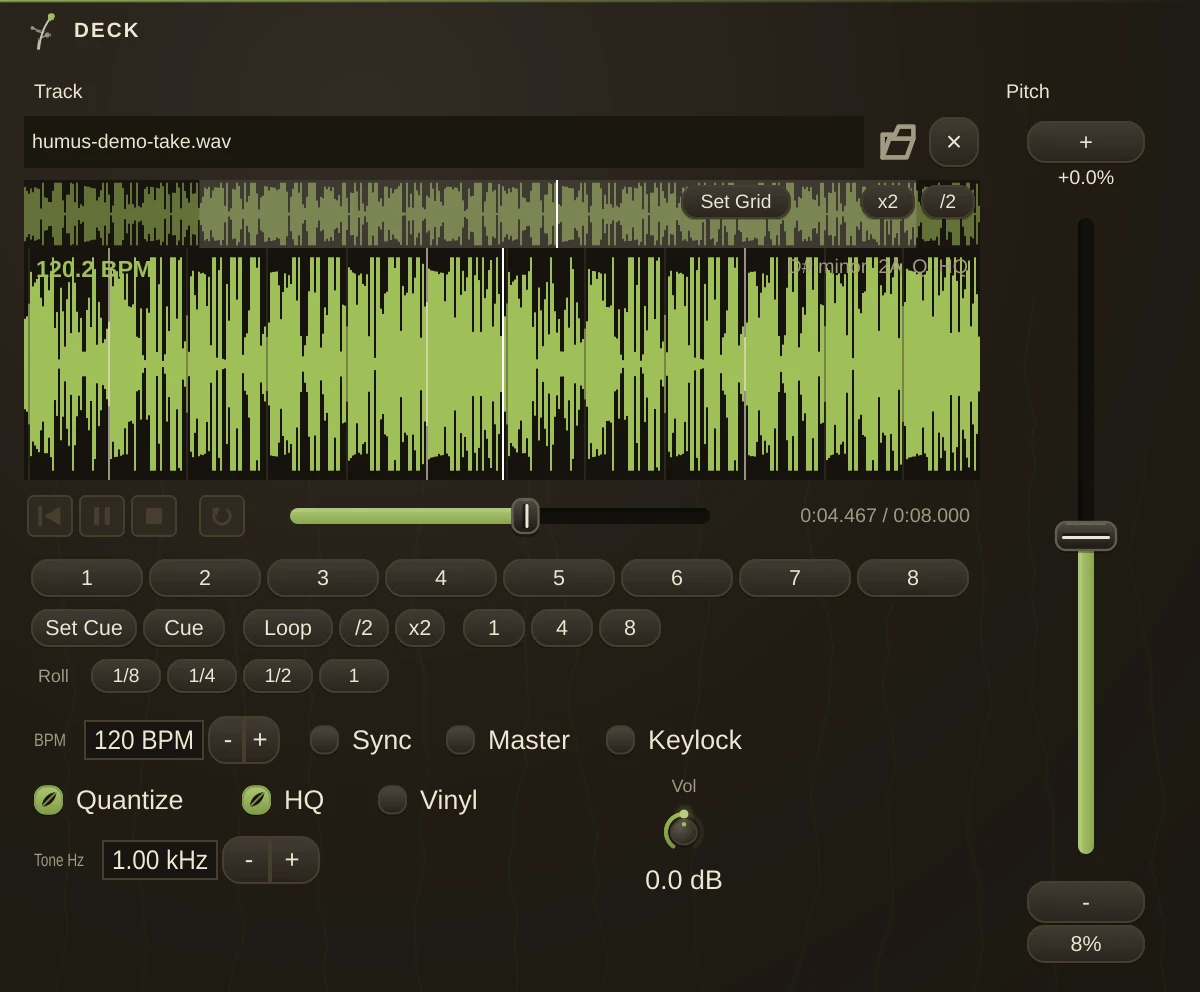Viewport: 1200px width, 992px height.
Task: Click the 0.0 dB volume value
Action: [x=684, y=880]
